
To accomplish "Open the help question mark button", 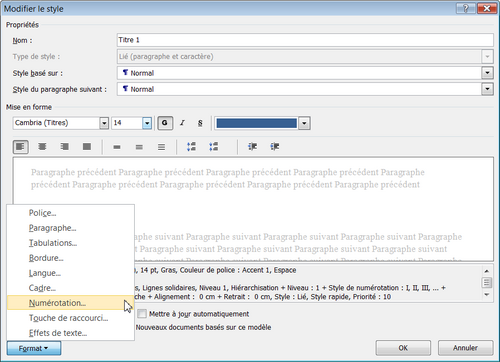I will click(x=466, y=8).
